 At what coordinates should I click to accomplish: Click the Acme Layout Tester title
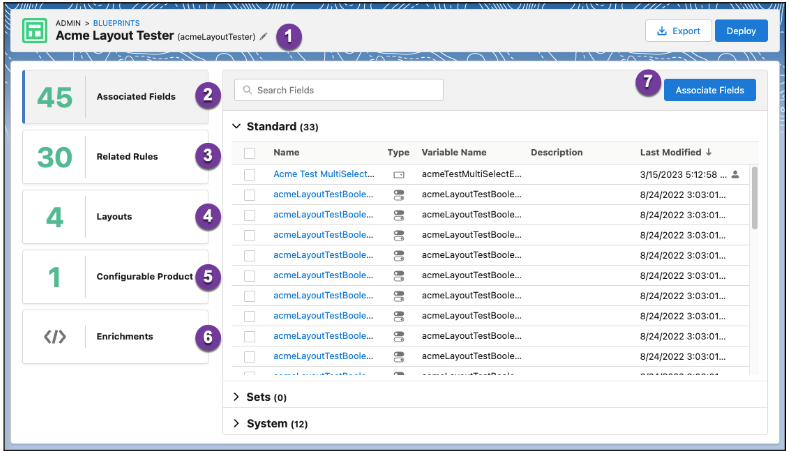115,36
